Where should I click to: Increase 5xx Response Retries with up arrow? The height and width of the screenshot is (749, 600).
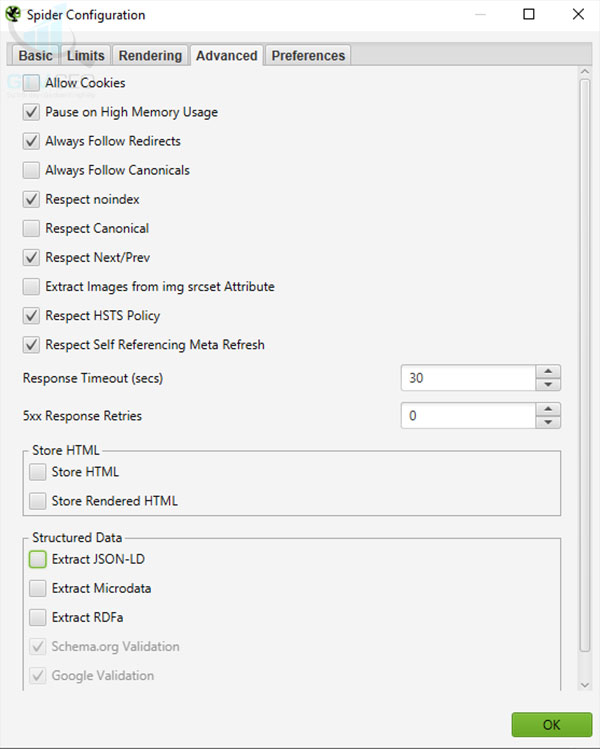(x=548, y=409)
